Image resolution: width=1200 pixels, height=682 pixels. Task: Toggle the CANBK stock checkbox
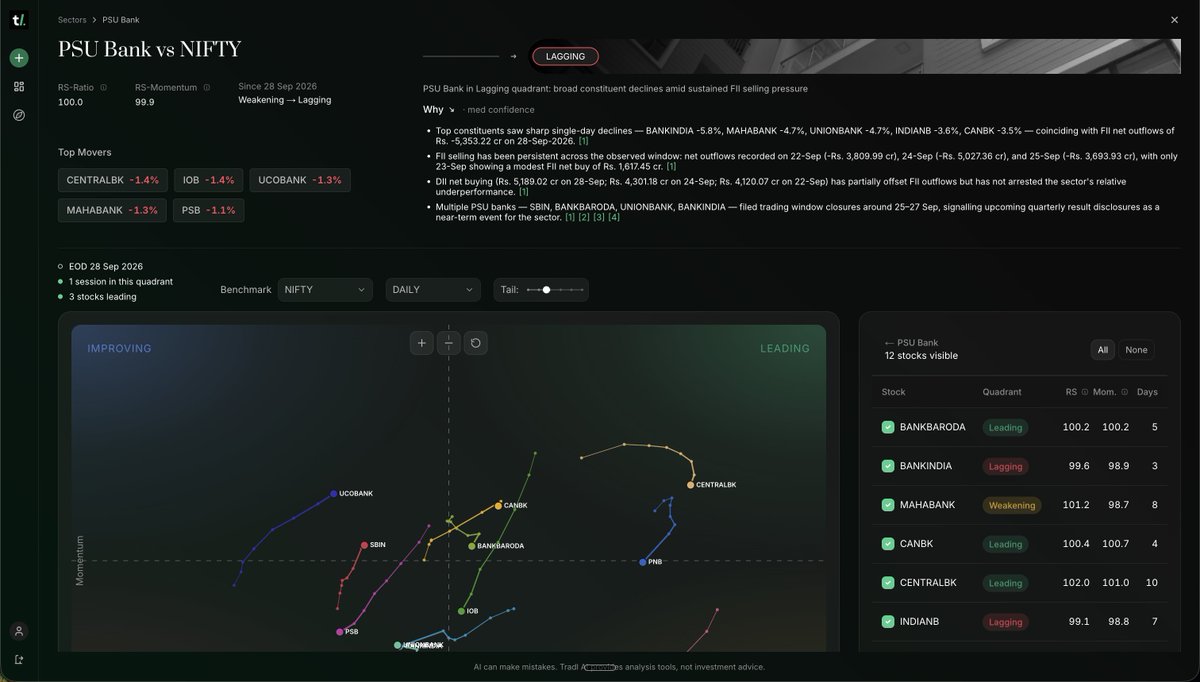(x=888, y=544)
